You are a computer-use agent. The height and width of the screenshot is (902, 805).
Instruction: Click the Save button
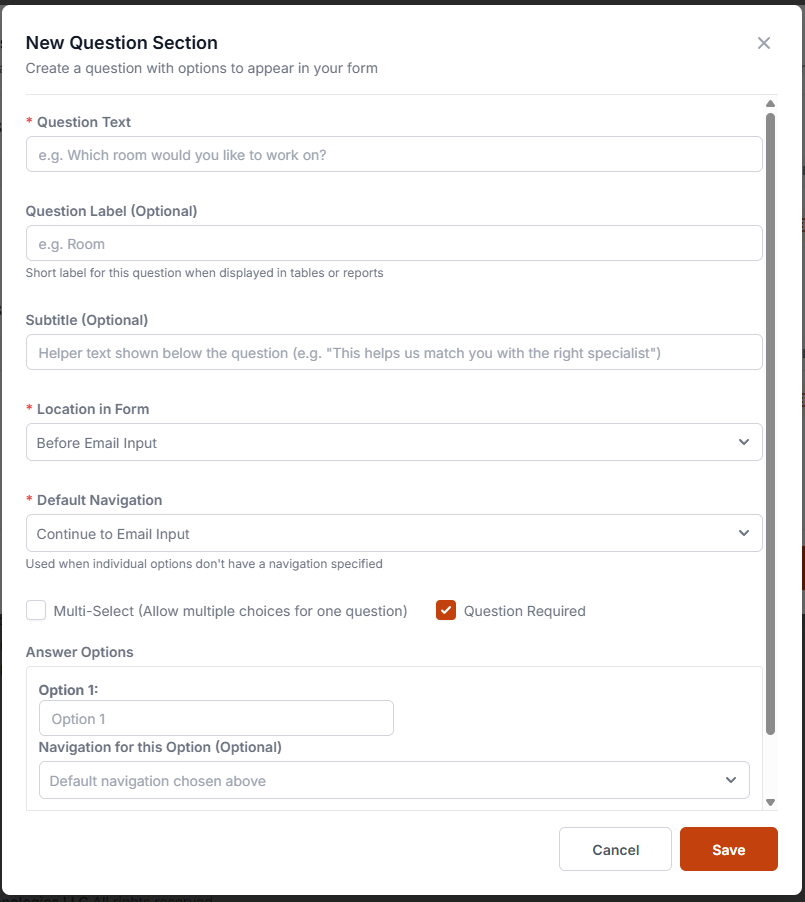728,849
